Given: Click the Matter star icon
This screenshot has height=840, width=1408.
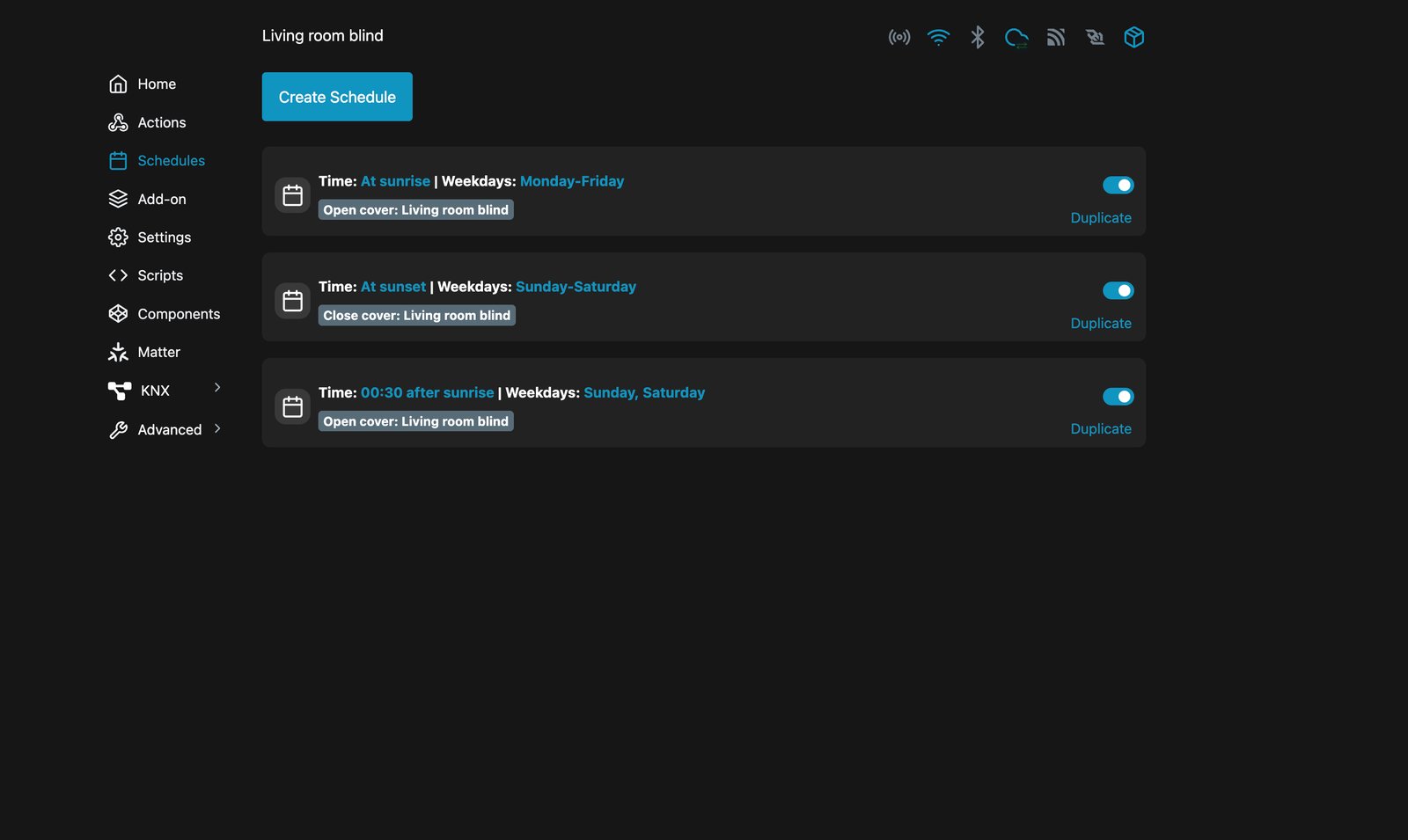Looking at the screenshot, I should pyautogui.click(x=118, y=352).
